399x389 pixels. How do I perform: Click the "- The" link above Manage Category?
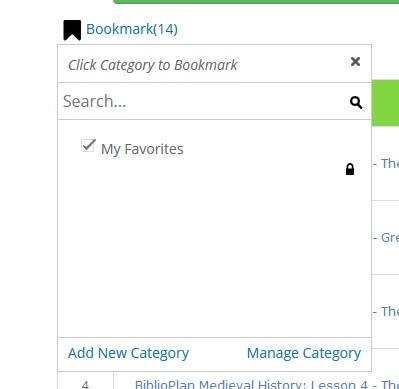point(386,311)
